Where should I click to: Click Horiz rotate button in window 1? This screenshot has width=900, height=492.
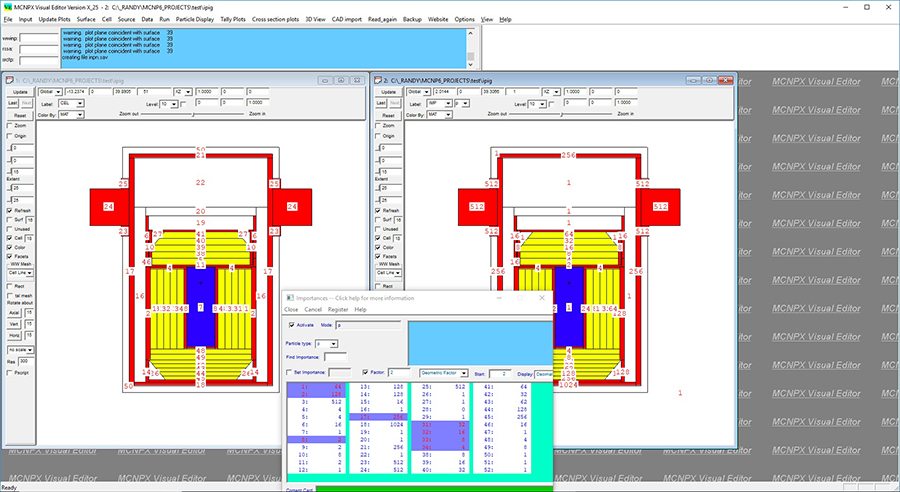click(14, 335)
